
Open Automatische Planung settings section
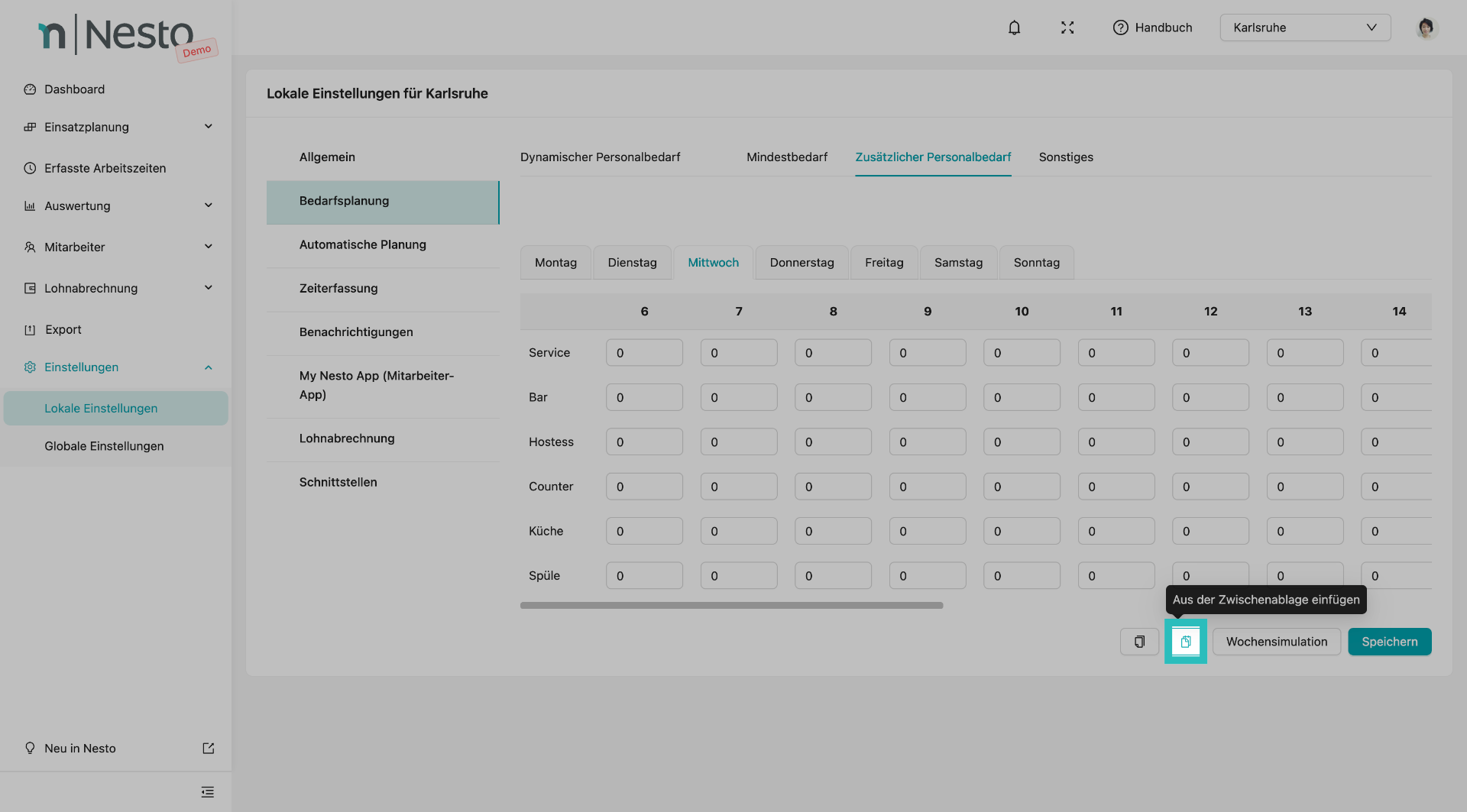[x=363, y=245]
